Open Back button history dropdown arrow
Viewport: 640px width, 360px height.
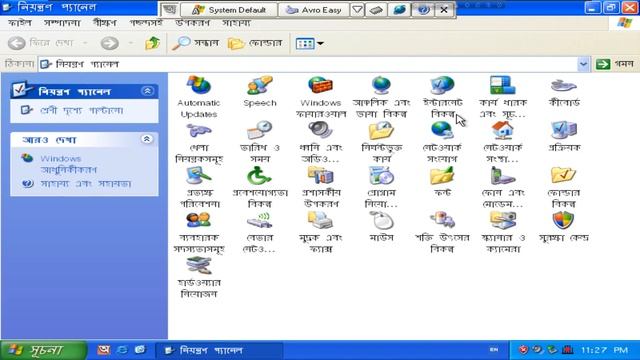click(85, 43)
